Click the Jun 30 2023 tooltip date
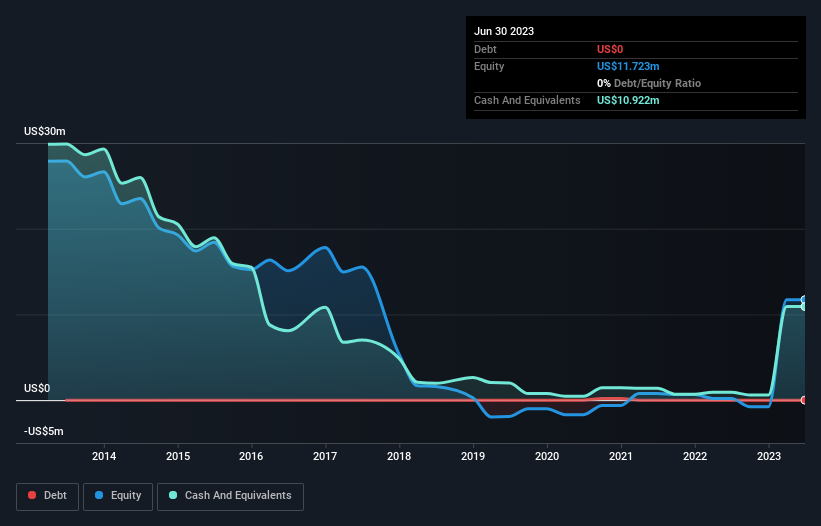 coord(504,31)
